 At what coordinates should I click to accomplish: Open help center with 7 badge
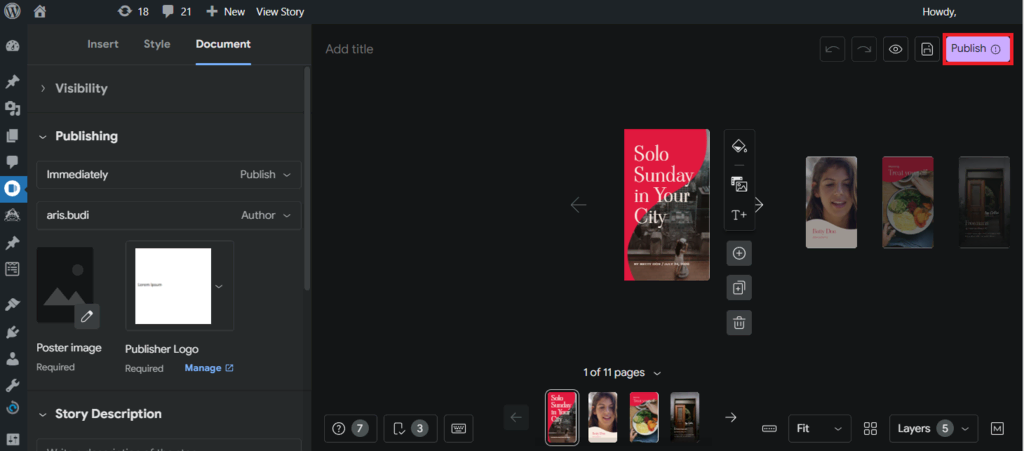coord(350,429)
